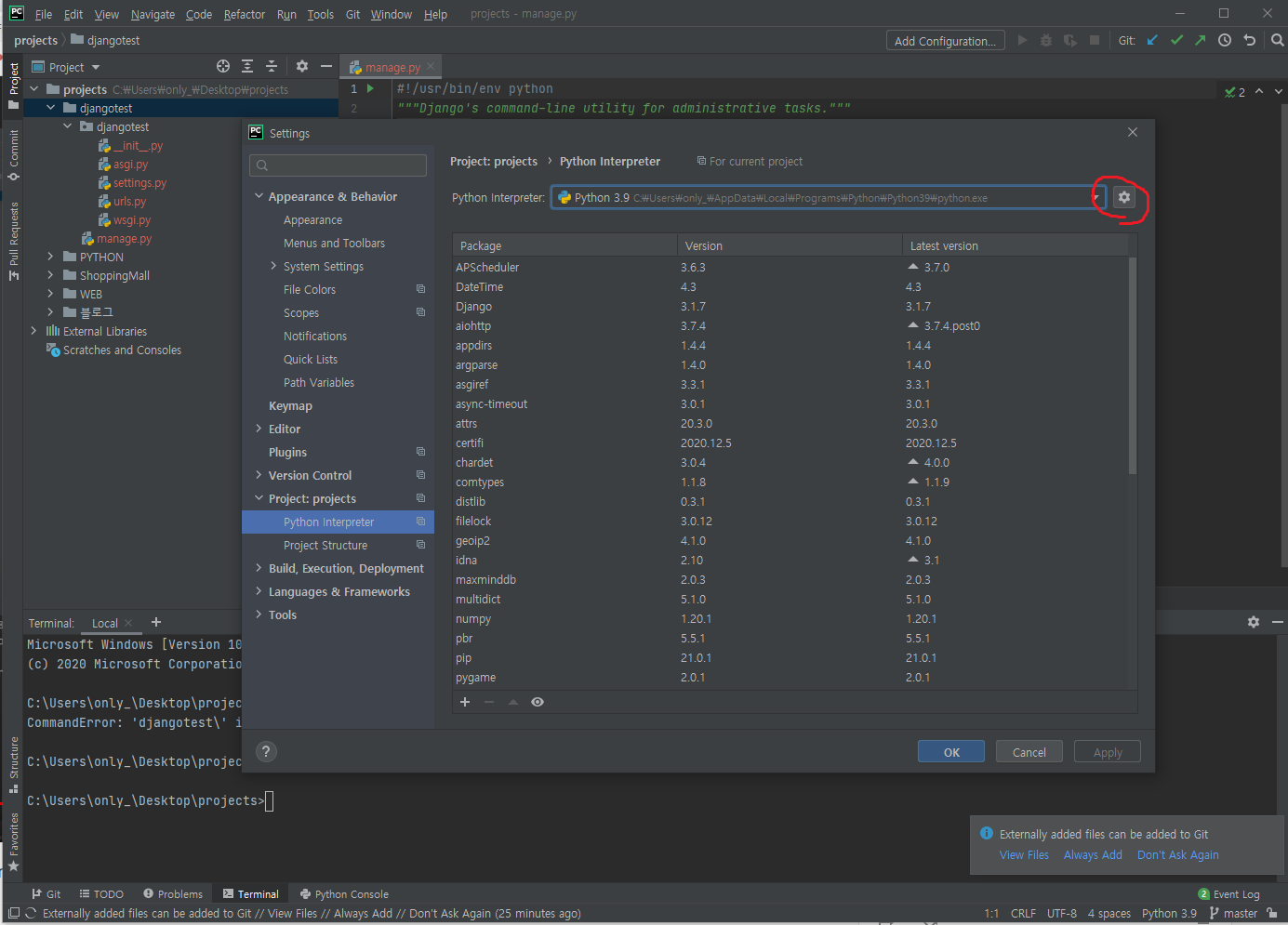1288x925 pixels.
Task: Add a new terminal session tab
Action: click(156, 622)
